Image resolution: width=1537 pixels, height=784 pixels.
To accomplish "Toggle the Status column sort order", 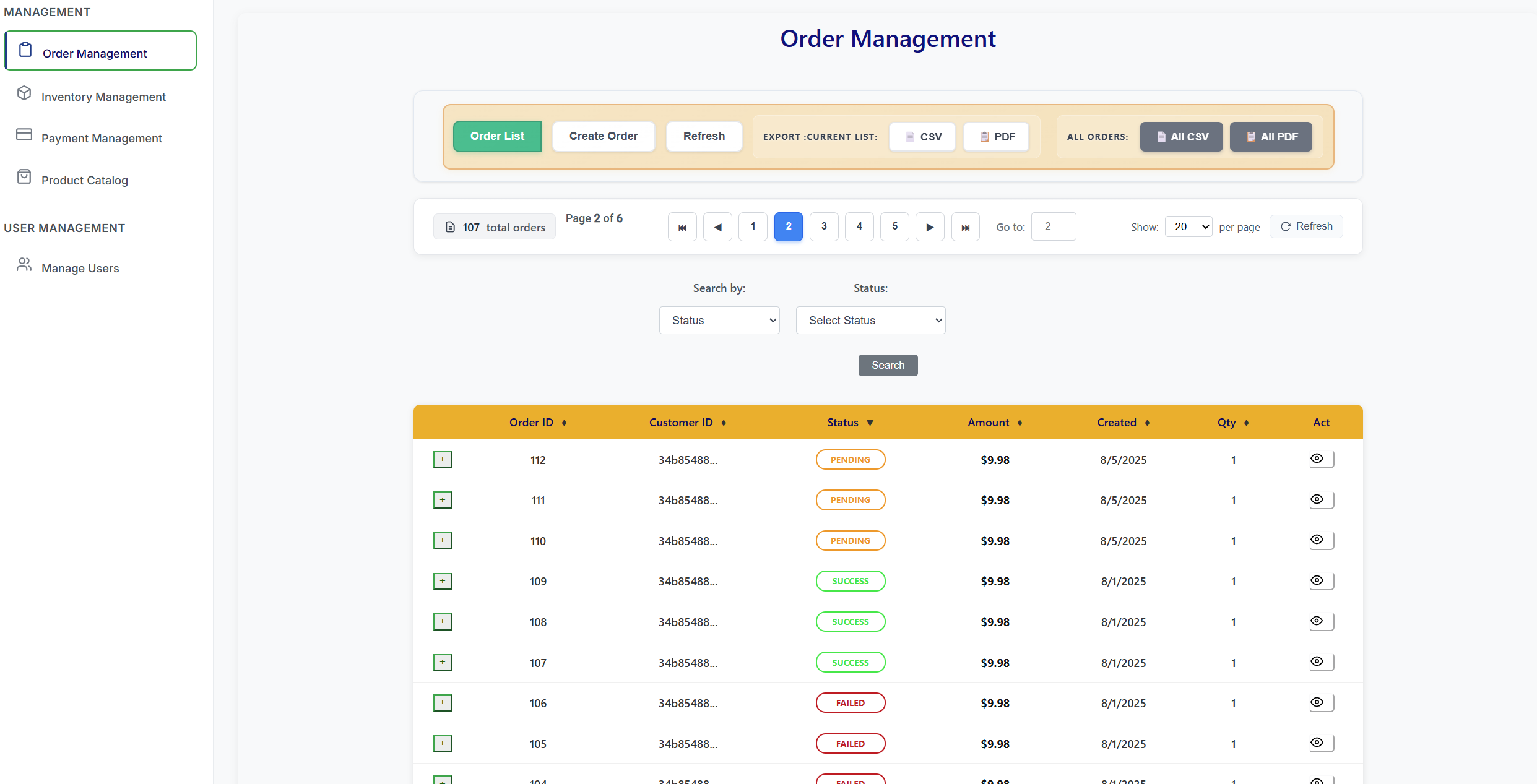I will pyautogui.click(x=849, y=422).
